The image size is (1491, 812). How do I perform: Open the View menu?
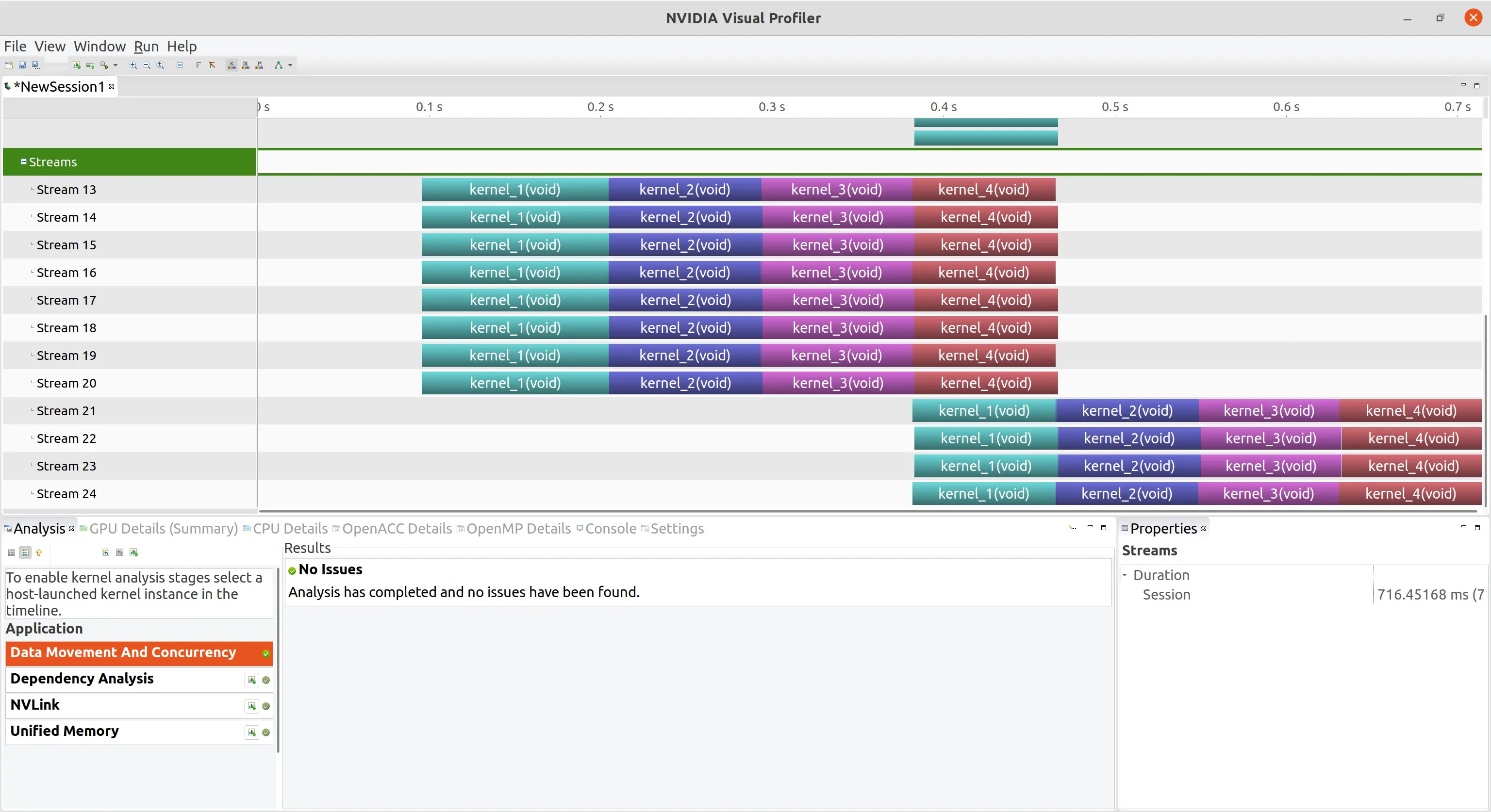[x=50, y=46]
